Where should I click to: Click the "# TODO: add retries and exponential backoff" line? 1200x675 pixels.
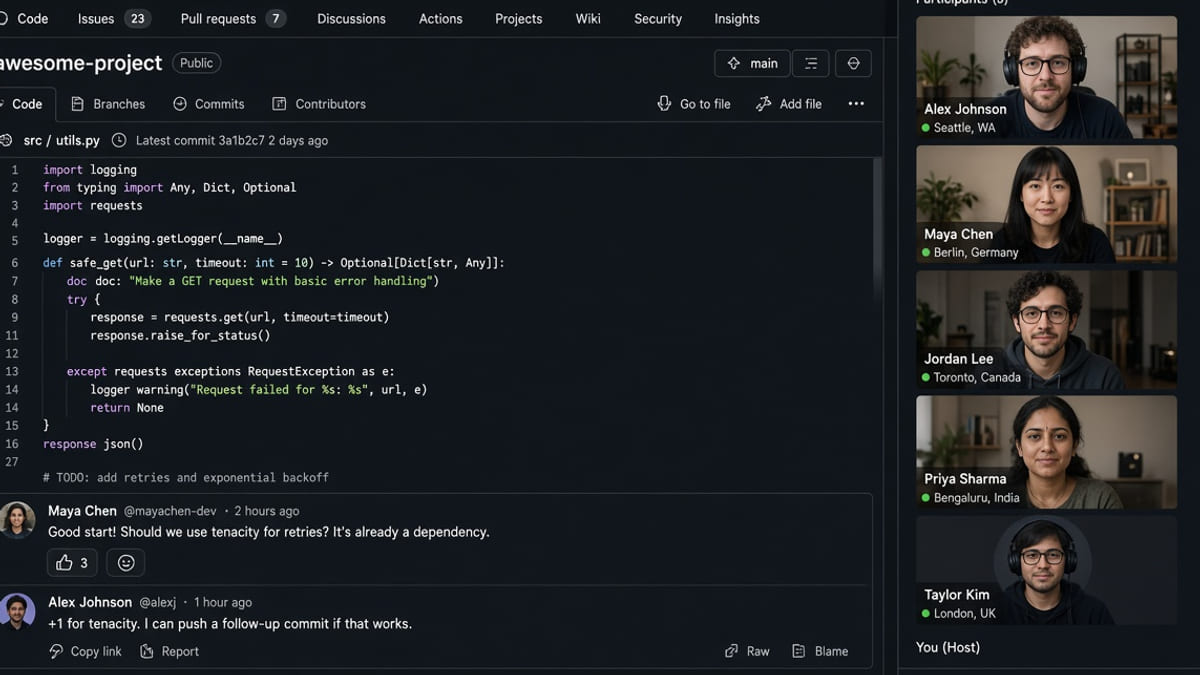186,478
